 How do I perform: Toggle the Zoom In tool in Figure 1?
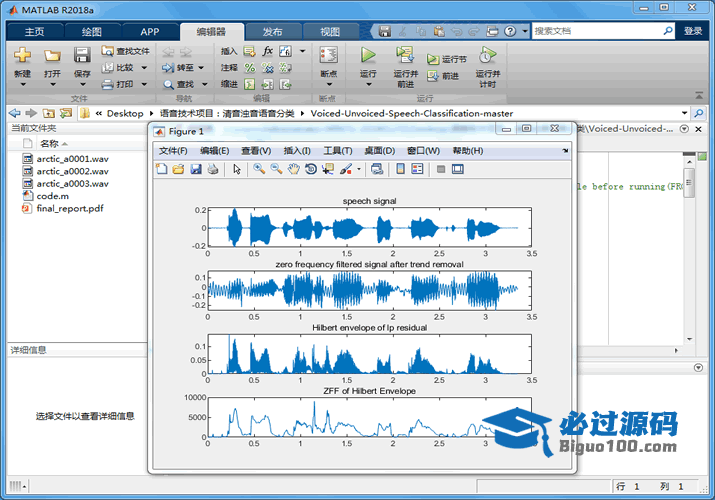coord(259,169)
